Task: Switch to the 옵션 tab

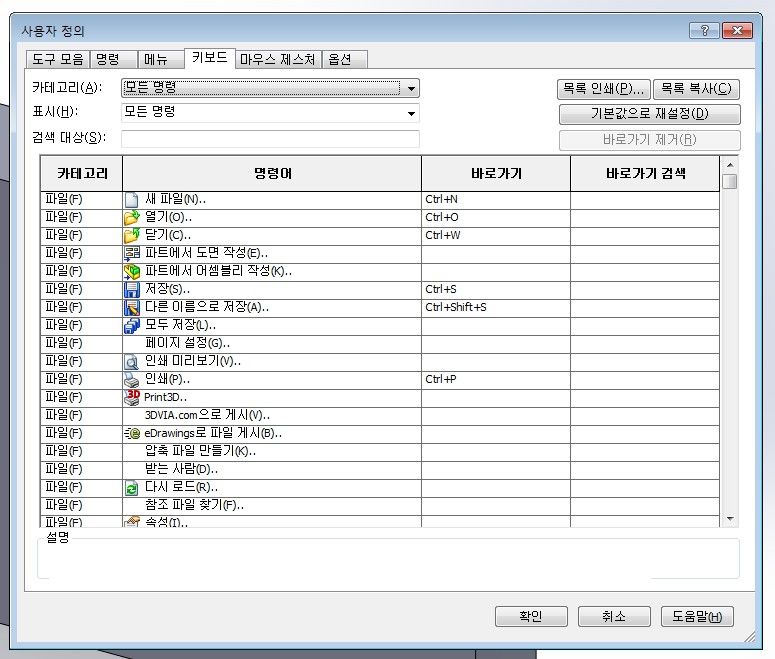Action: coord(344,59)
